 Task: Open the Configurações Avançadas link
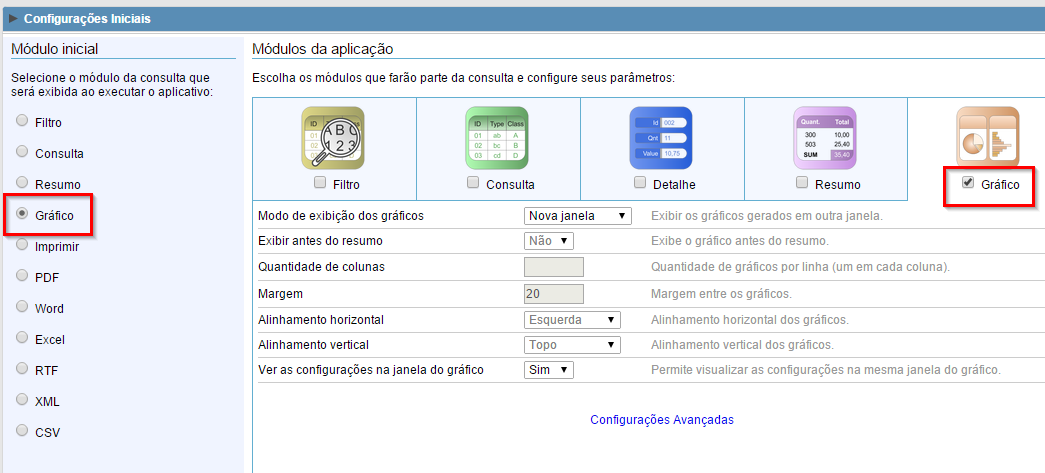661,420
